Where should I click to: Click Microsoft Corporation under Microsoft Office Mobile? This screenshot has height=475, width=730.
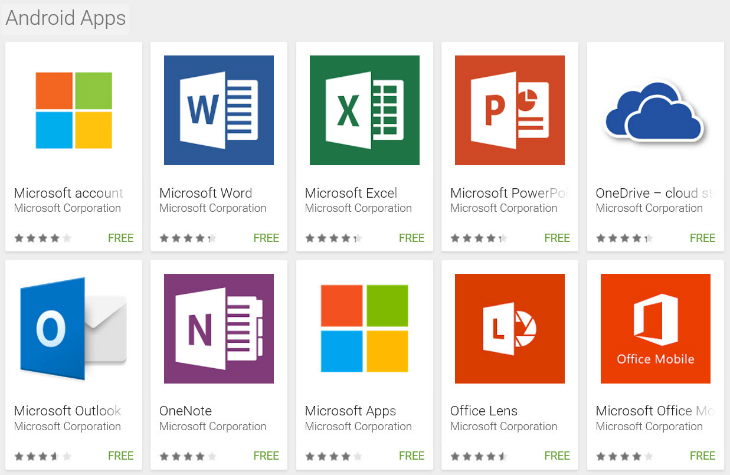649,426
